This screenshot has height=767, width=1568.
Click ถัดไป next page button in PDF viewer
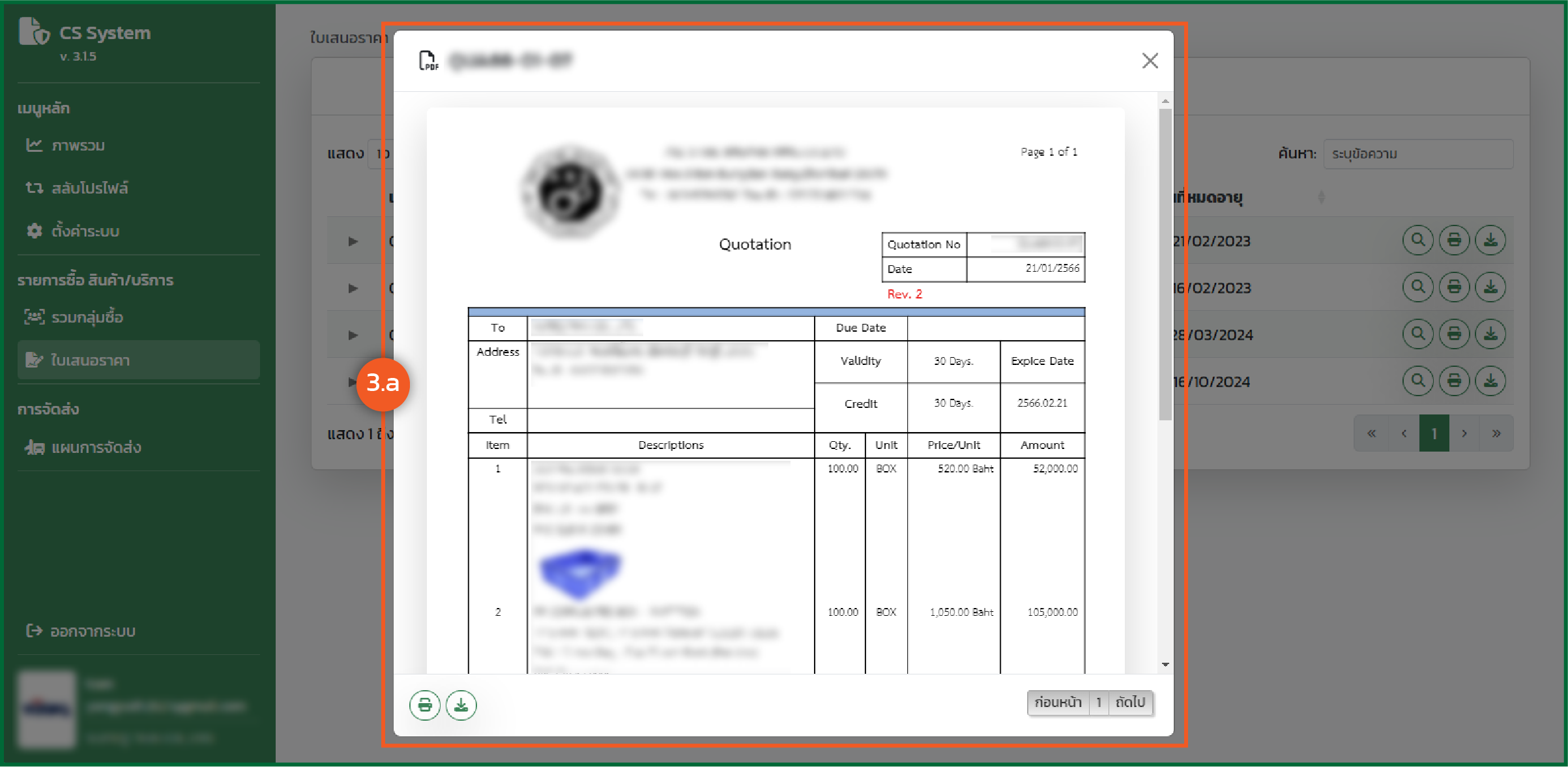1131,702
